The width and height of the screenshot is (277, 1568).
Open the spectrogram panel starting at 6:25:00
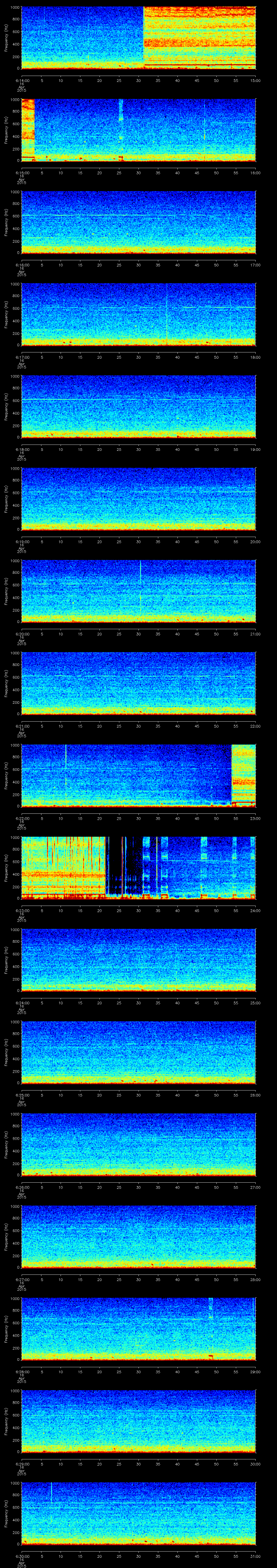(139, 1052)
